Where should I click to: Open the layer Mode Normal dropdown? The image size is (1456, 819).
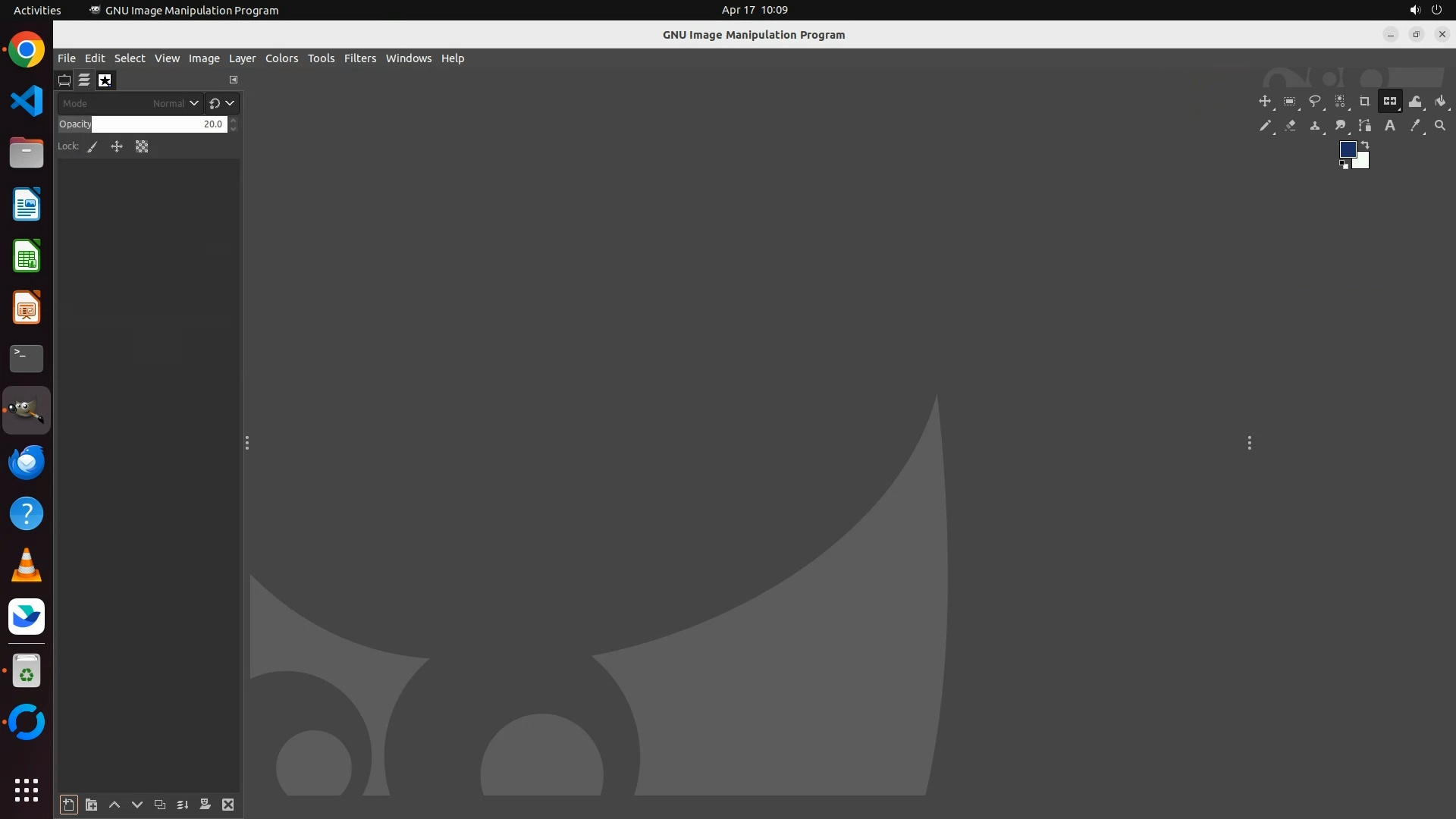pos(130,103)
